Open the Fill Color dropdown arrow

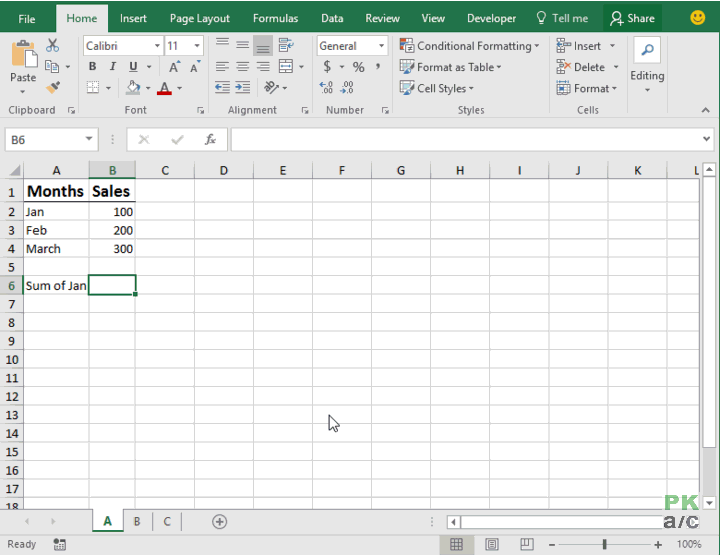coord(148,88)
